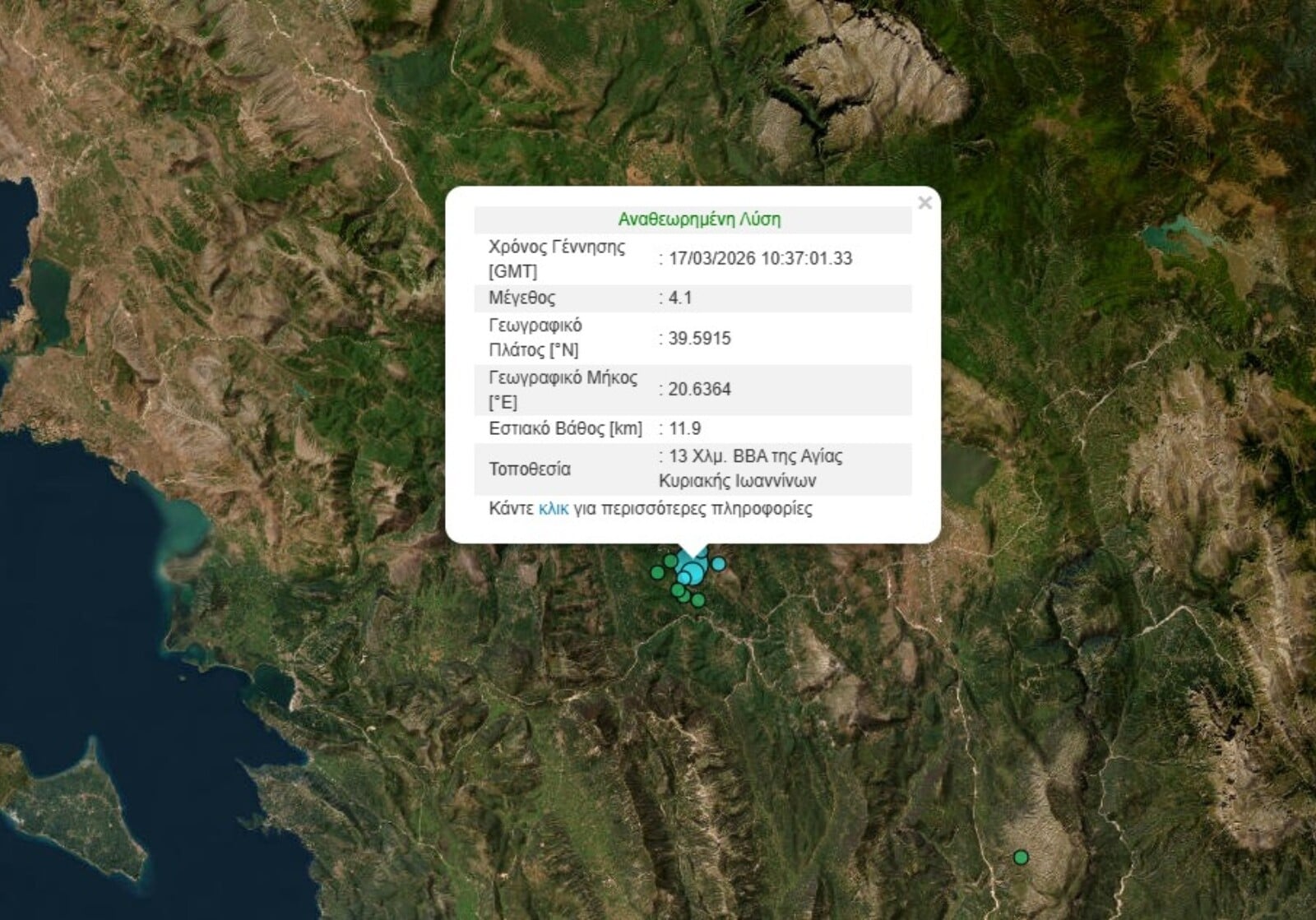This screenshot has height=920, width=1316.
Task: Click the green marker directly below the small blue circle
Action: 678,590
